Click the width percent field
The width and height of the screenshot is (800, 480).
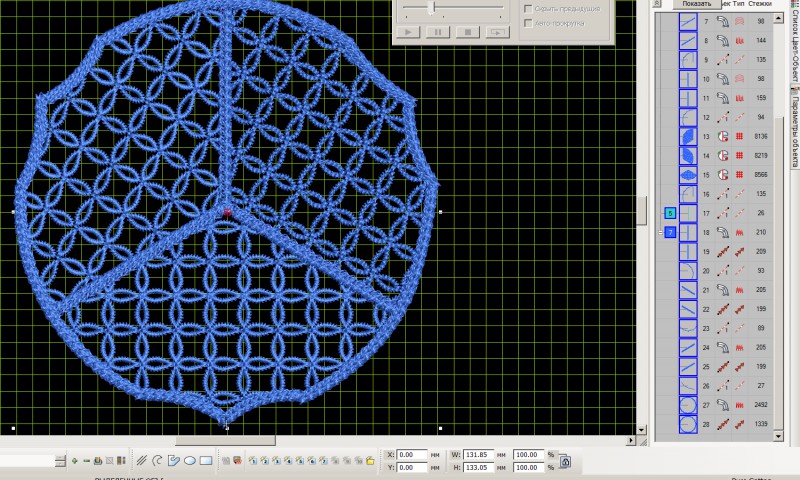coord(528,454)
